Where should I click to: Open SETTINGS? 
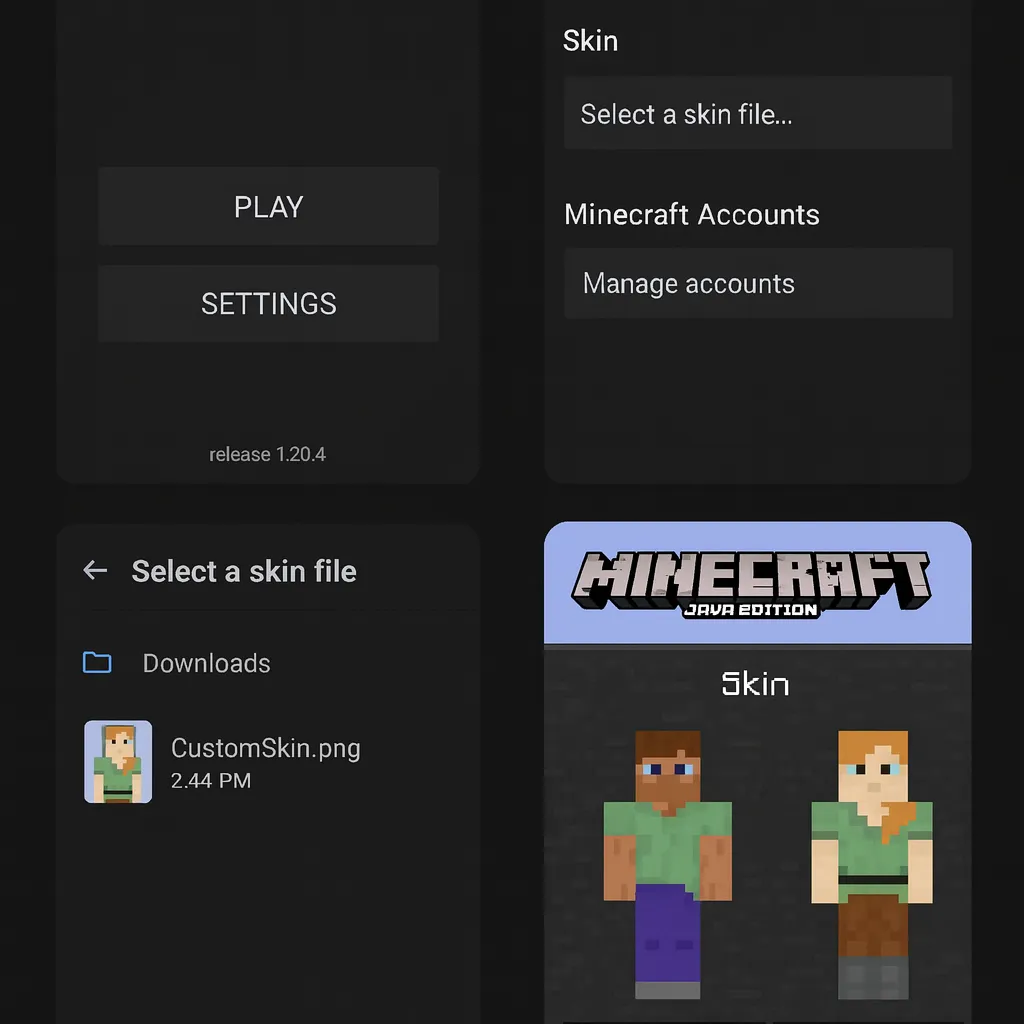pyautogui.click(x=268, y=303)
